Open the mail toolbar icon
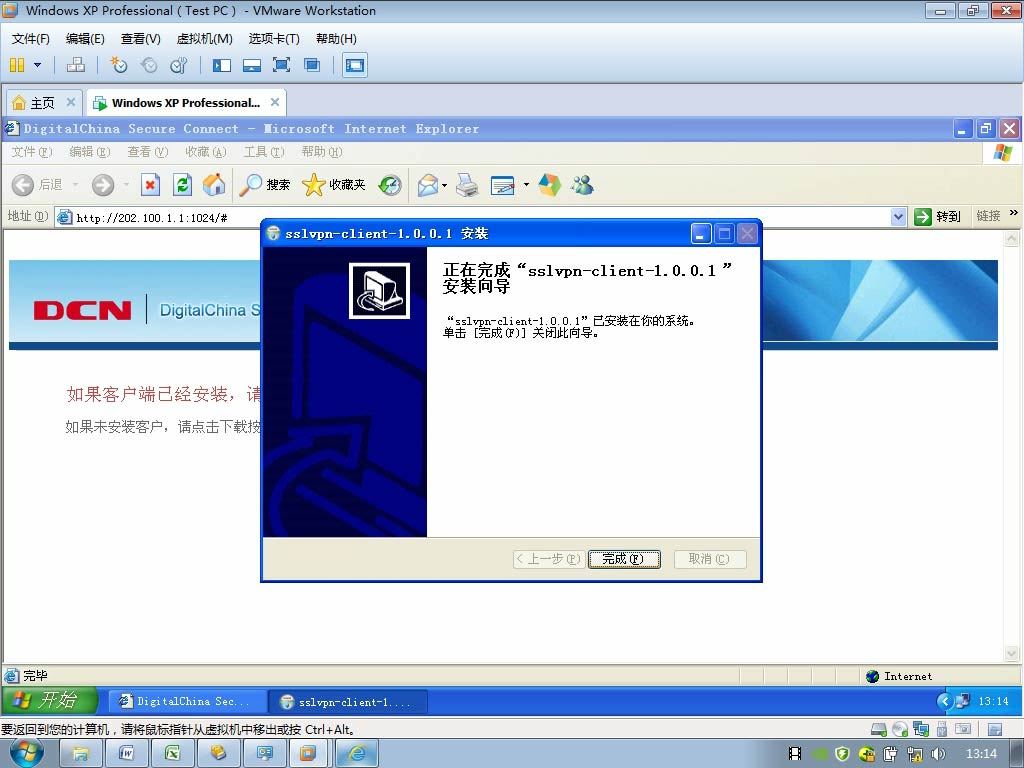Image resolution: width=1024 pixels, height=768 pixels. [428, 185]
